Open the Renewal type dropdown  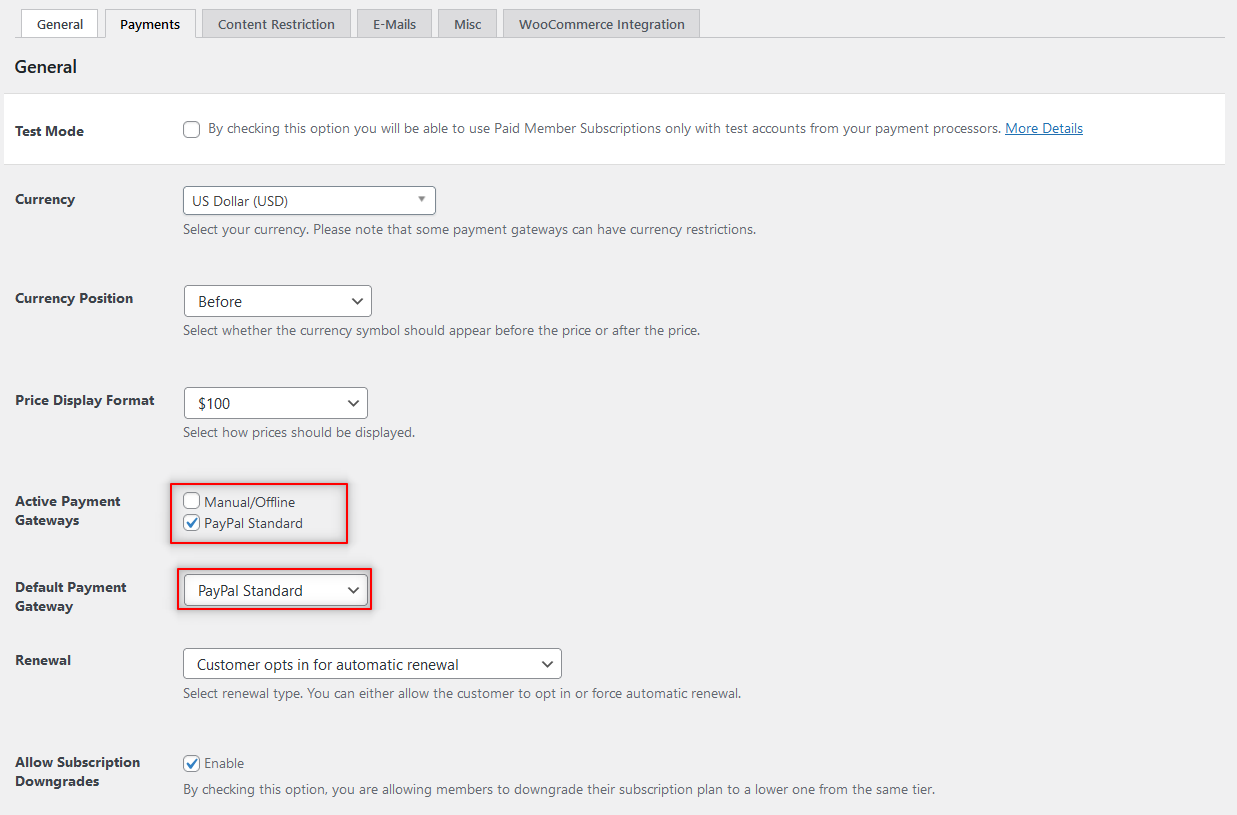pyautogui.click(x=372, y=664)
